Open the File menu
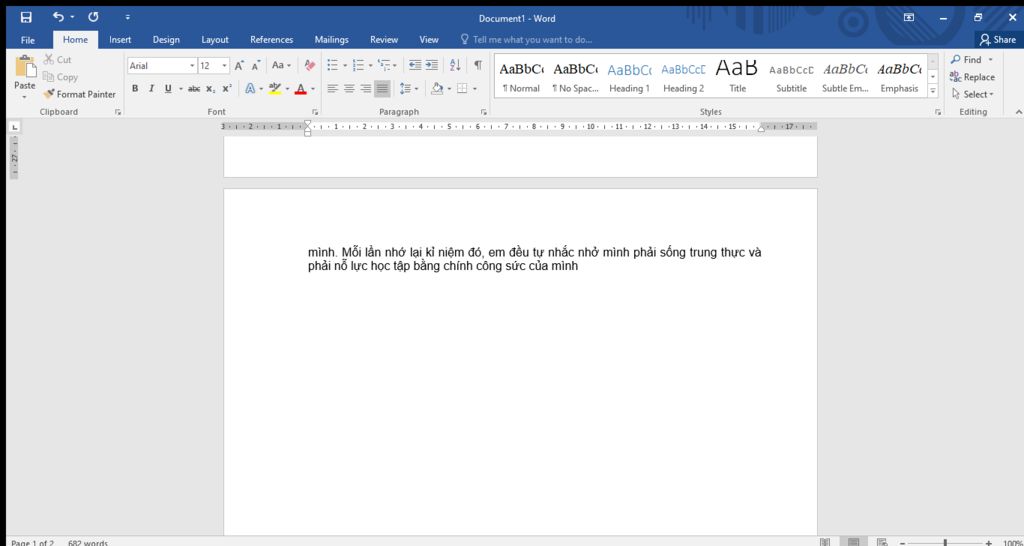The width and height of the screenshot is (1024, 546). (27, 40)
